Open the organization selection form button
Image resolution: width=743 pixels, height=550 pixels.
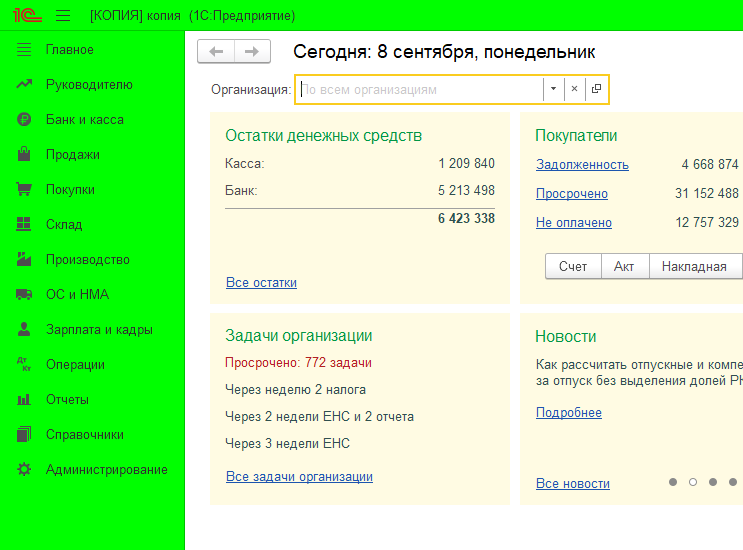[x=596, y=89]
